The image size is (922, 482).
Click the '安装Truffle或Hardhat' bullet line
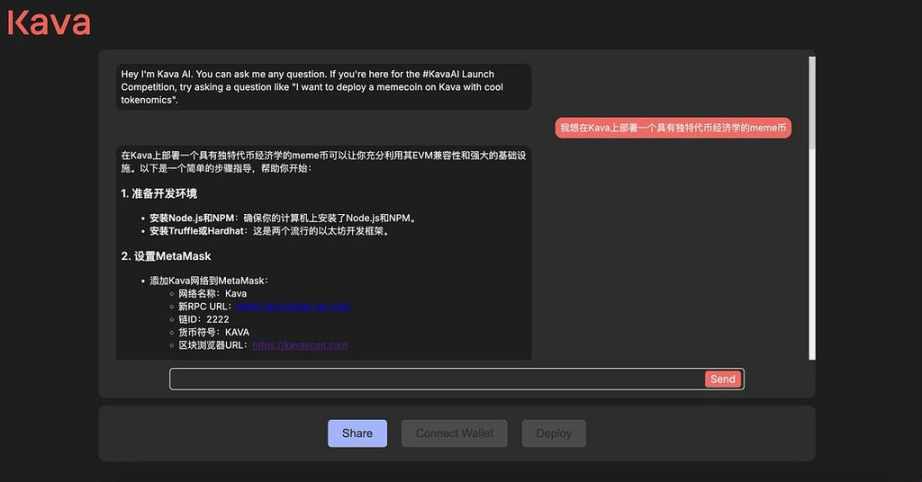point(270,231)
